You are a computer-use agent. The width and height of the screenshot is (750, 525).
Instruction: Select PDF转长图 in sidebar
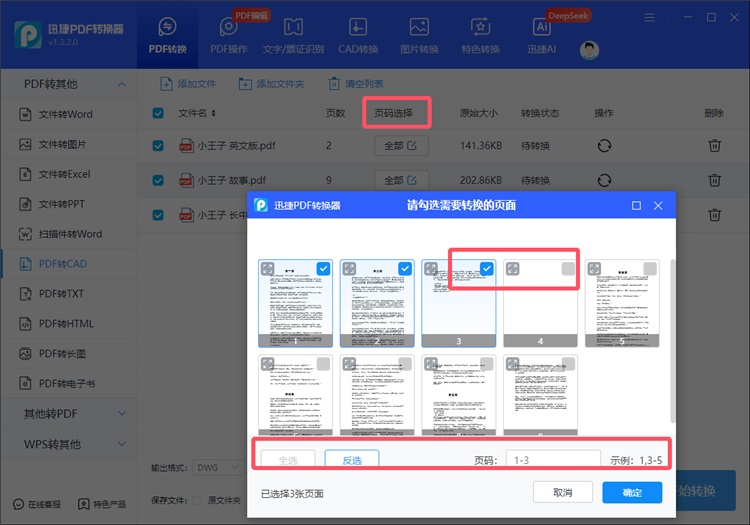pyautogui.click(x=69, y=354)
